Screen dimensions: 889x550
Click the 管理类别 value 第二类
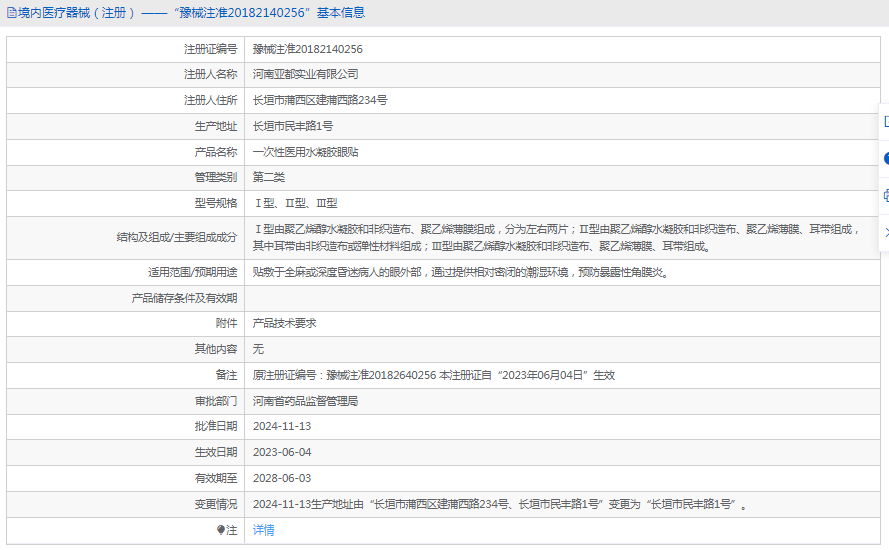[x=268, y=177]
